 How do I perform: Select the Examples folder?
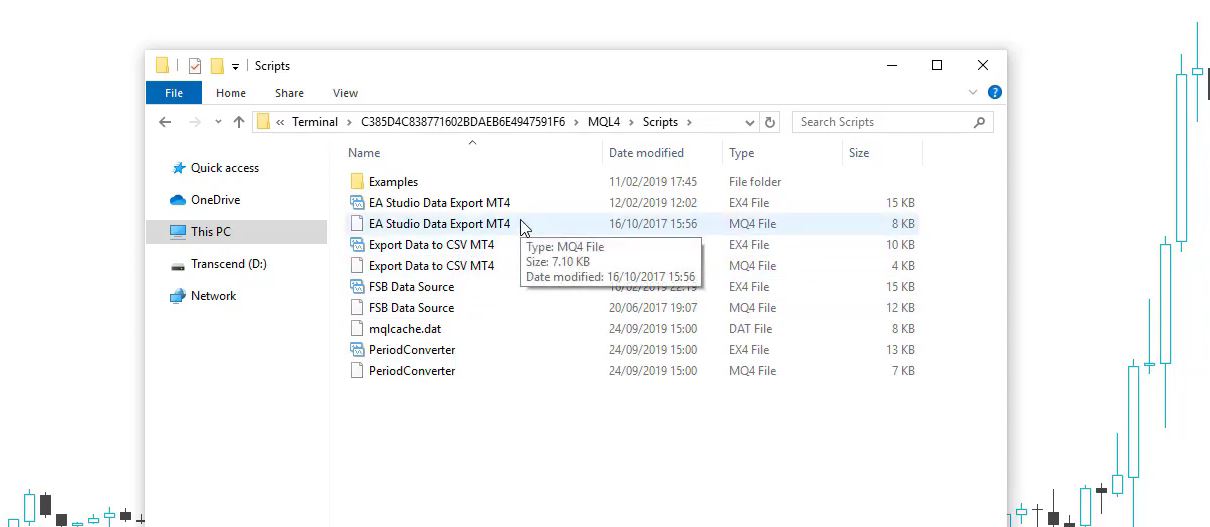pos(393,182)
